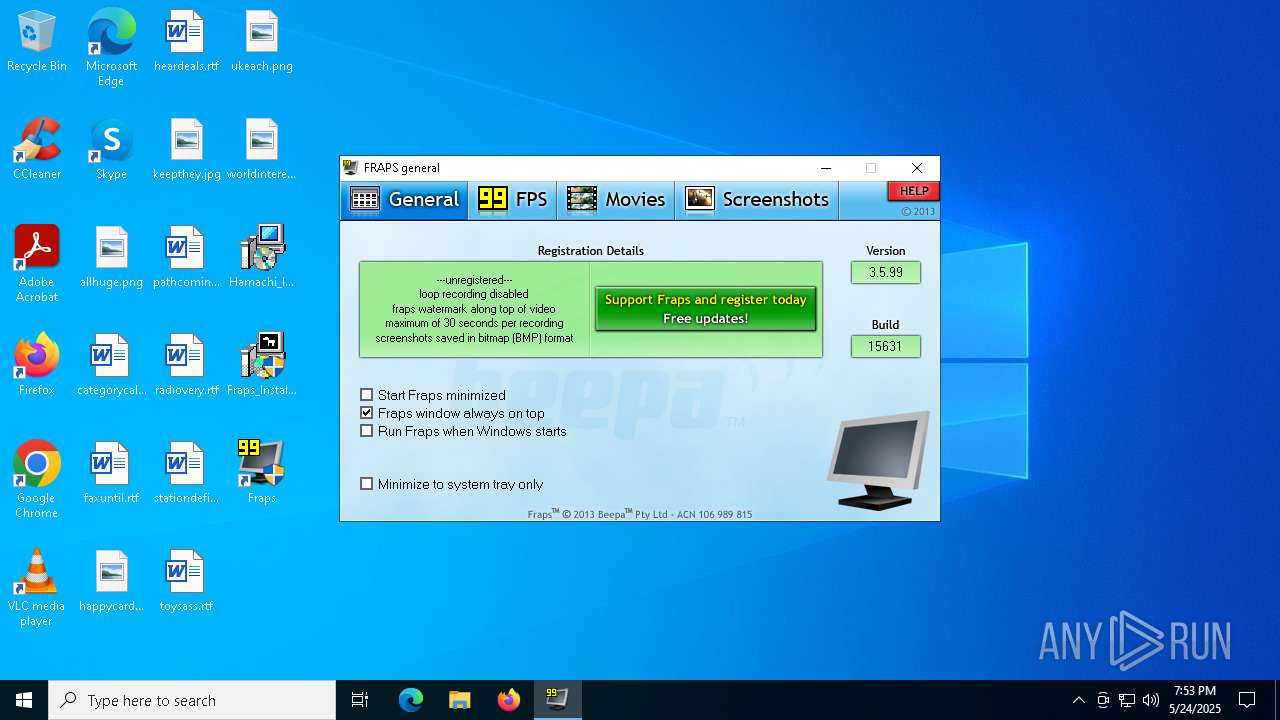Open Edge from the taskbar
Viewport: 1280px width, 720px height.
coord(411,700)
